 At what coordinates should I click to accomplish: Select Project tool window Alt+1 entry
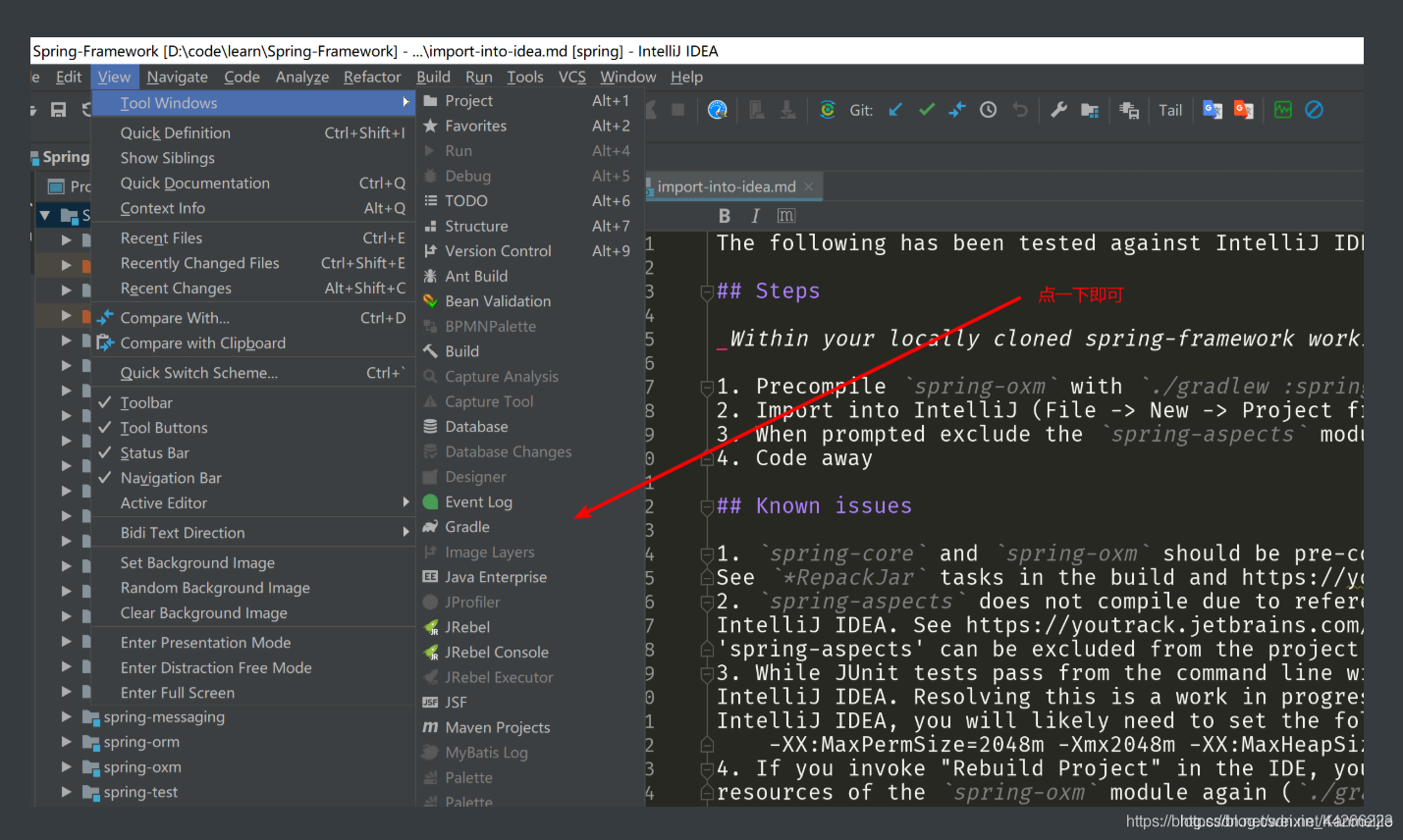coord(530,101)
